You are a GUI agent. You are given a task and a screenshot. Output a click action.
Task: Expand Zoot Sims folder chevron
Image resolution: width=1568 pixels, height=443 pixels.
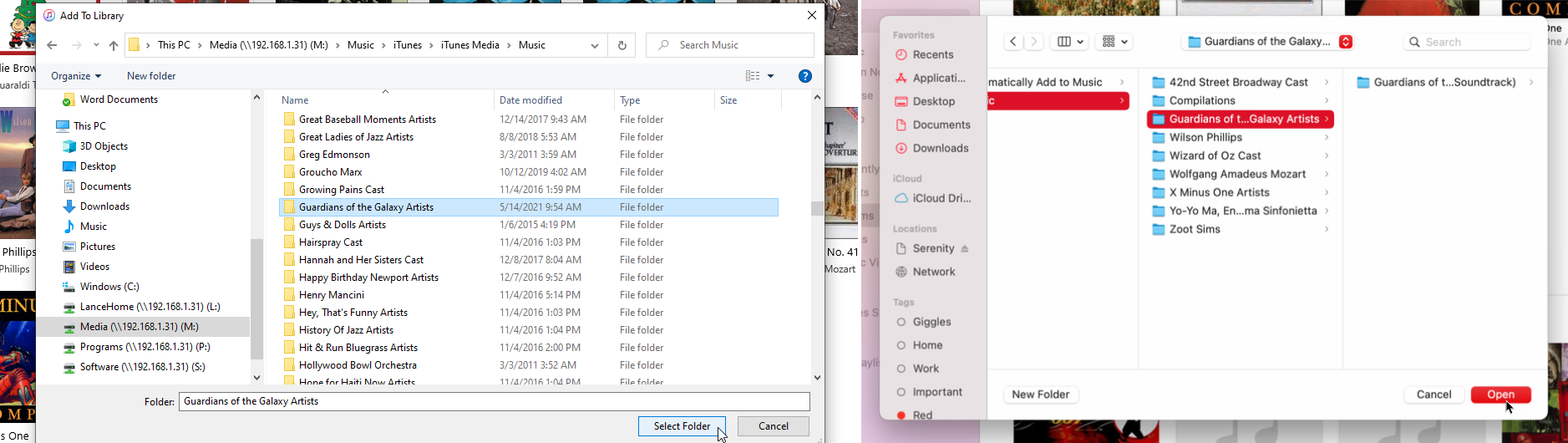click(1327, 230)
